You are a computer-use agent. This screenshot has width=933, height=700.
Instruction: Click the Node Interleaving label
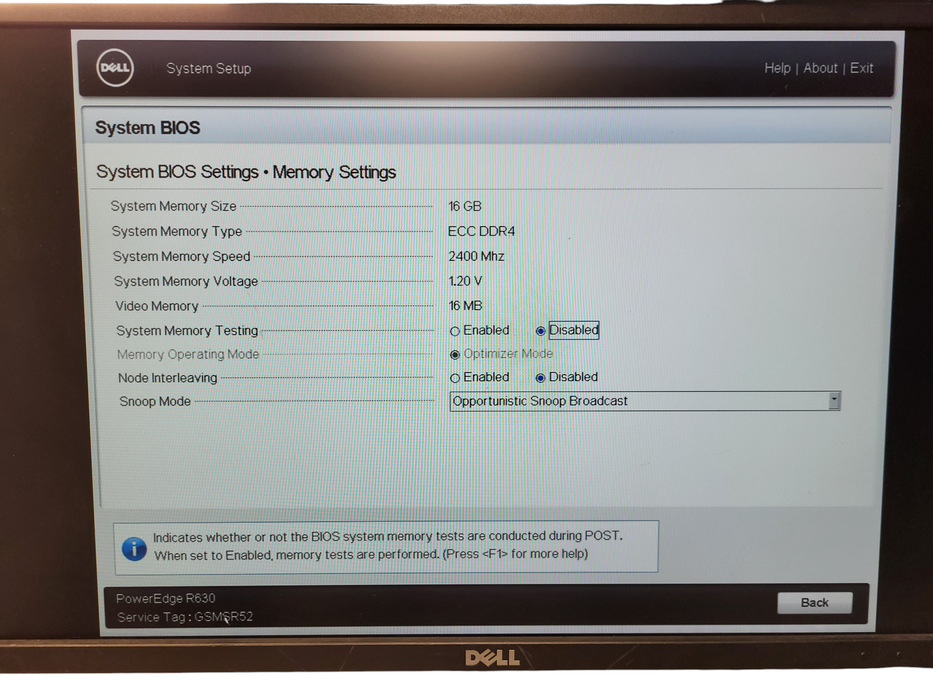pyautogui.click(x=167, y=378)
